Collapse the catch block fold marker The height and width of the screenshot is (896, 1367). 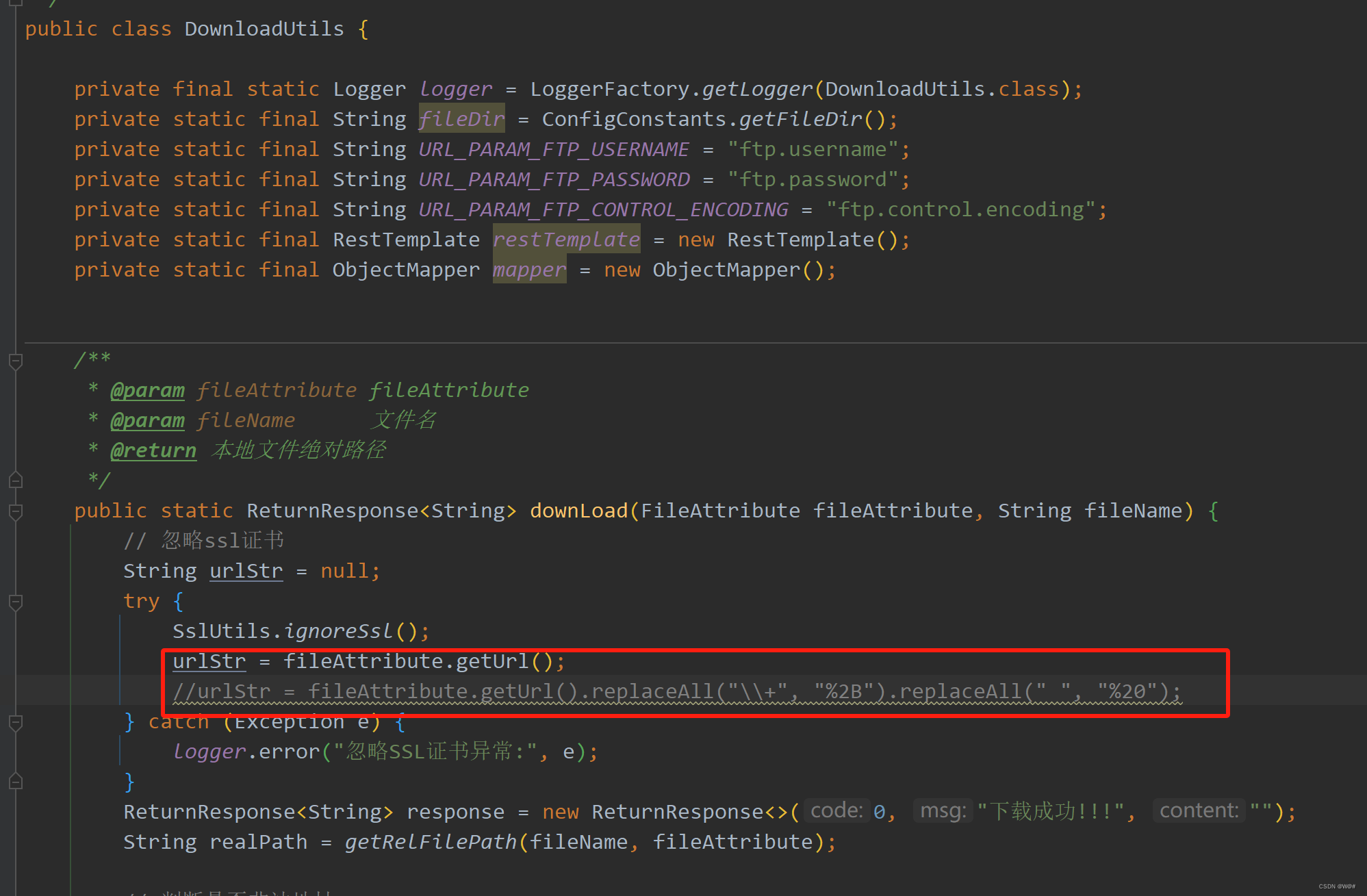[16, 722]
